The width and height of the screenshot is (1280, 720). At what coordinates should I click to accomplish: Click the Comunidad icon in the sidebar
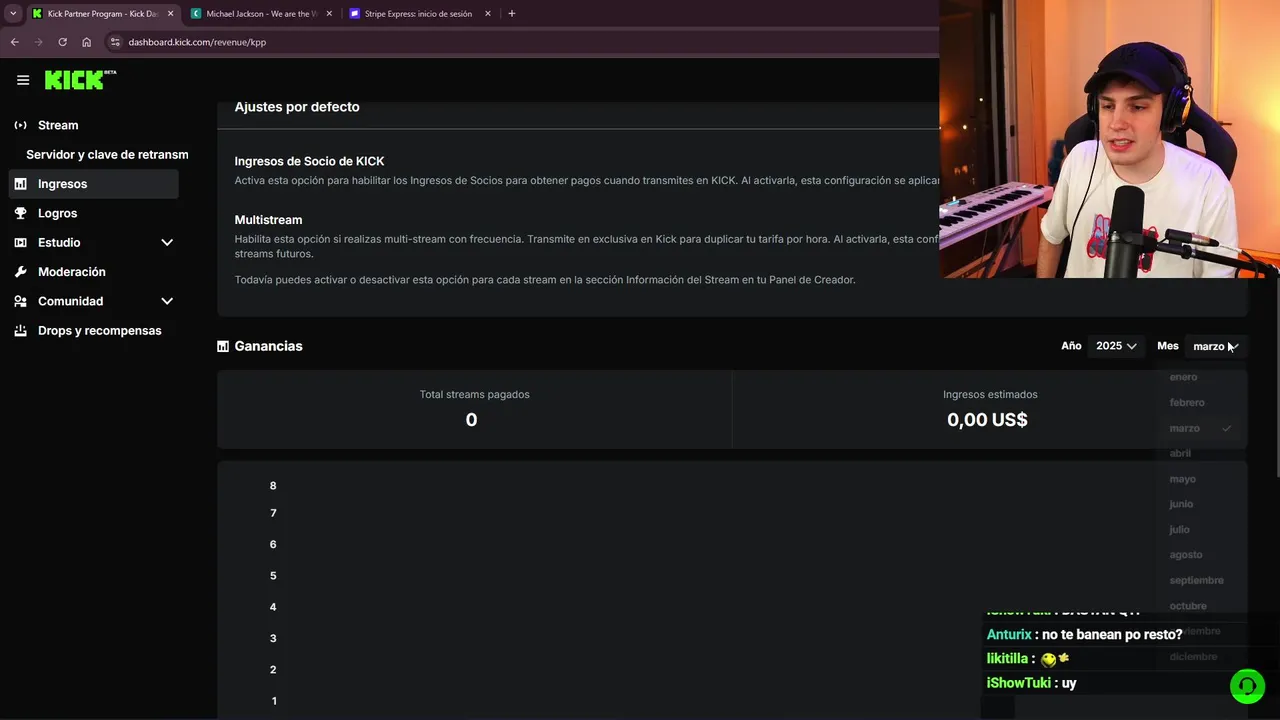click(x=20, y=301)
